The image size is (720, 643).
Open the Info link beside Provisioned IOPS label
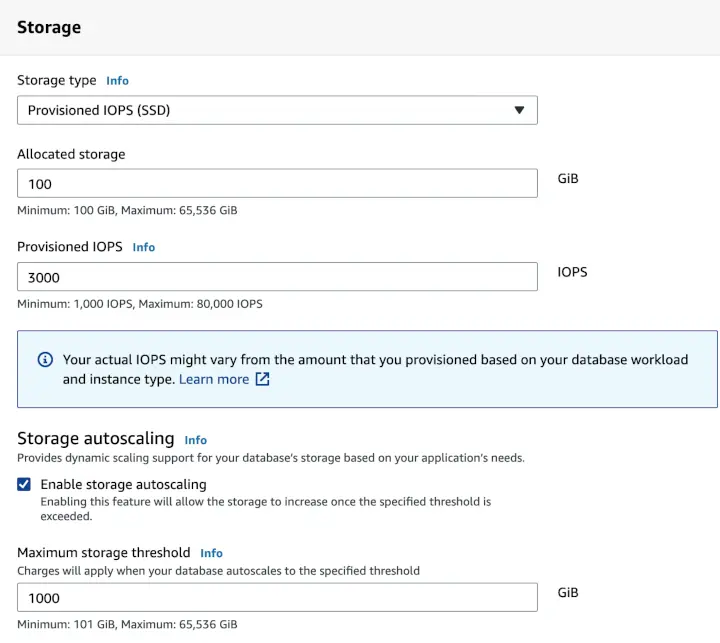click(144, 247)
